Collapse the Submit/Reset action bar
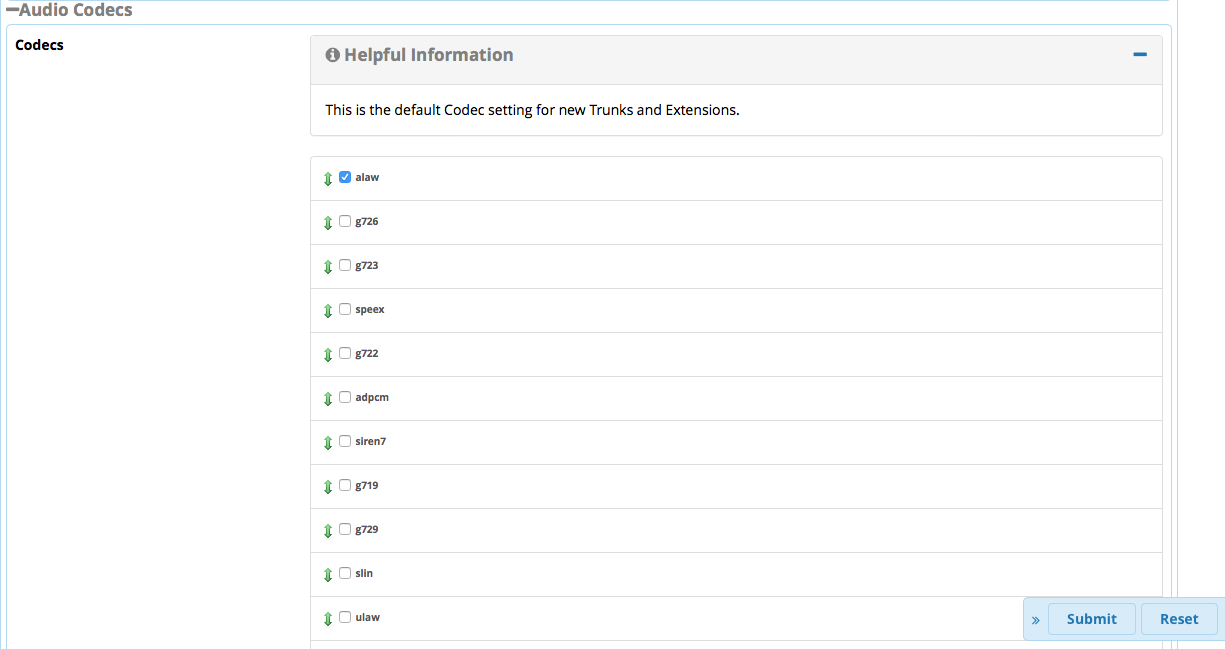The height and width of the screenshot is (649, 1225). (1035, 620)
